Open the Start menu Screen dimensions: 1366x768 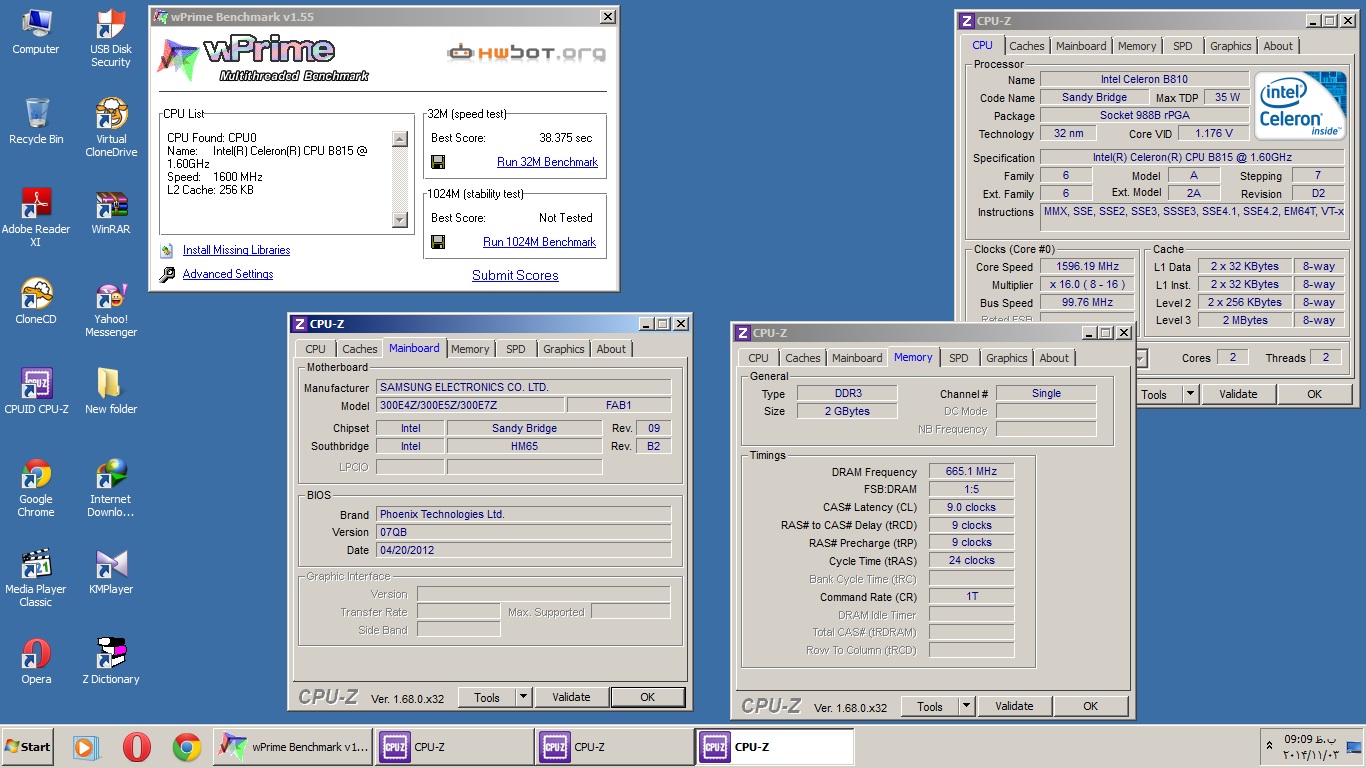pyautogui.click(x=27, y=747)
